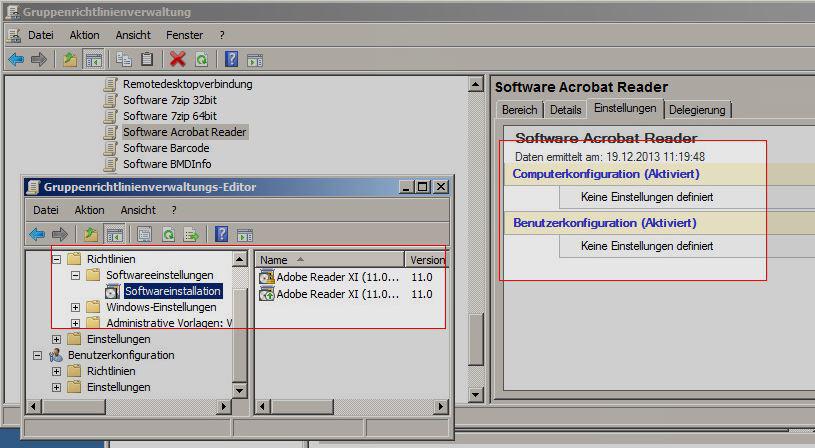Click scroll-down arrow of main tree scrollbar

tap(476, 395)
